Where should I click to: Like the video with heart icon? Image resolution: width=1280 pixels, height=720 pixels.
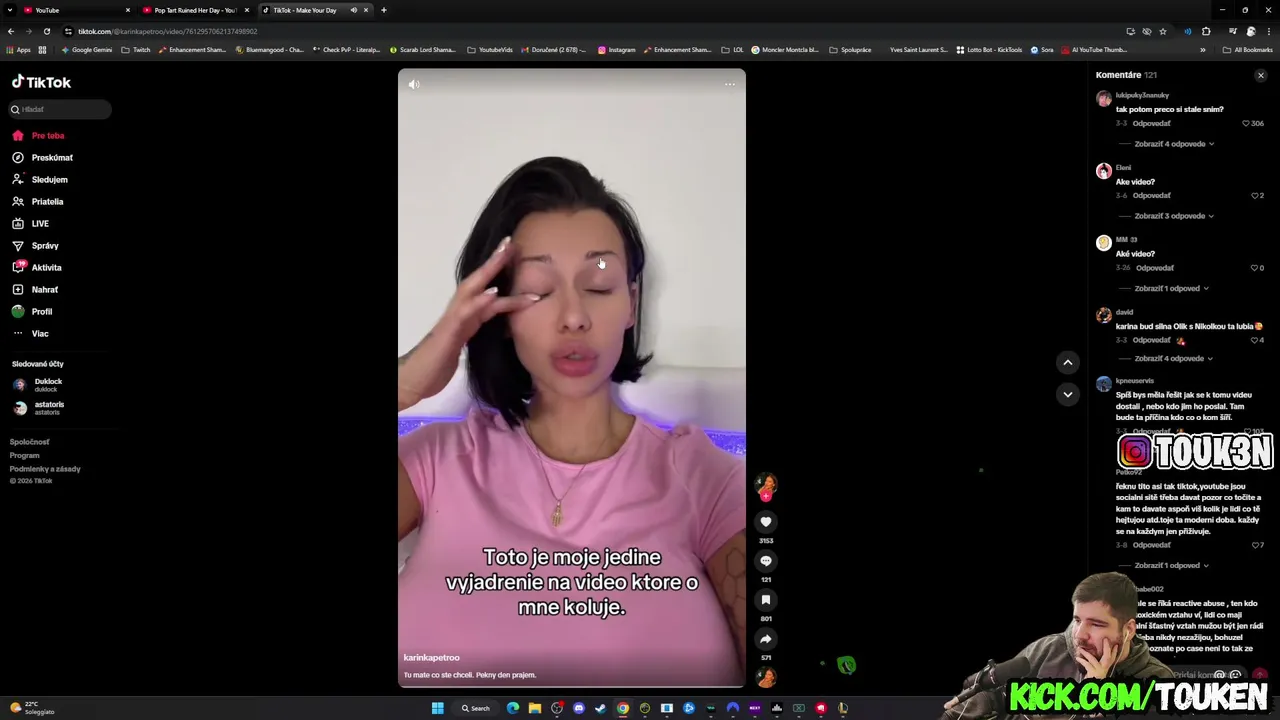coord(766,522)
